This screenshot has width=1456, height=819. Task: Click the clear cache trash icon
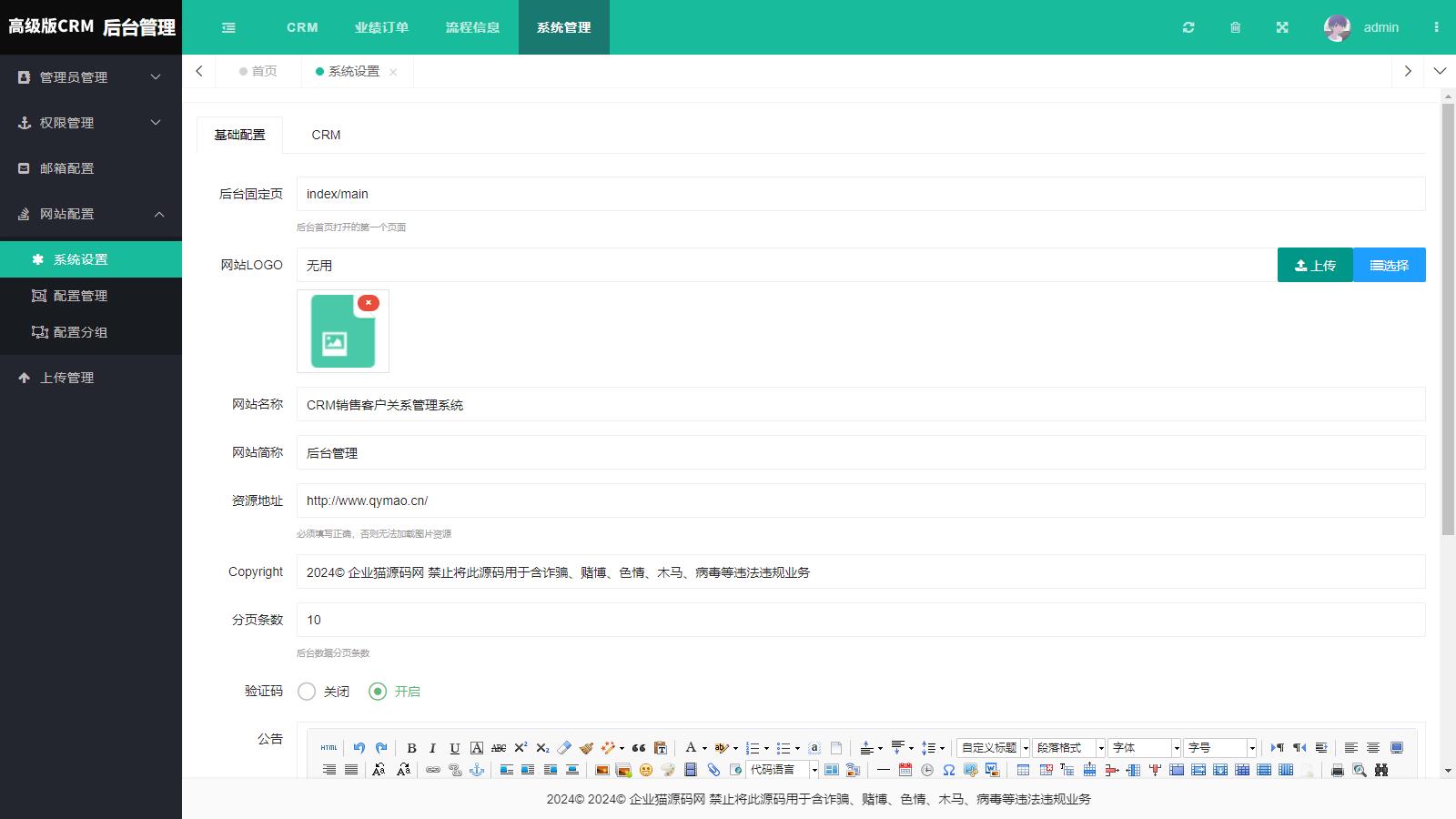(1235, 27)
